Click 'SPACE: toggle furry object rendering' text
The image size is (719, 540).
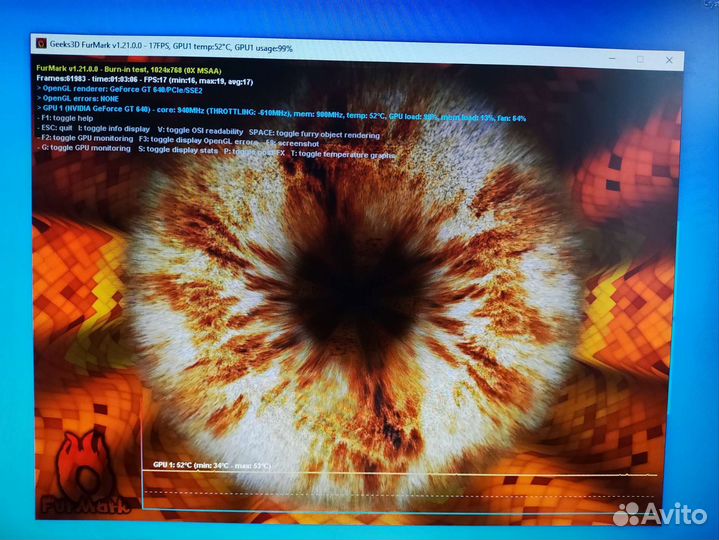coord(315,135)
